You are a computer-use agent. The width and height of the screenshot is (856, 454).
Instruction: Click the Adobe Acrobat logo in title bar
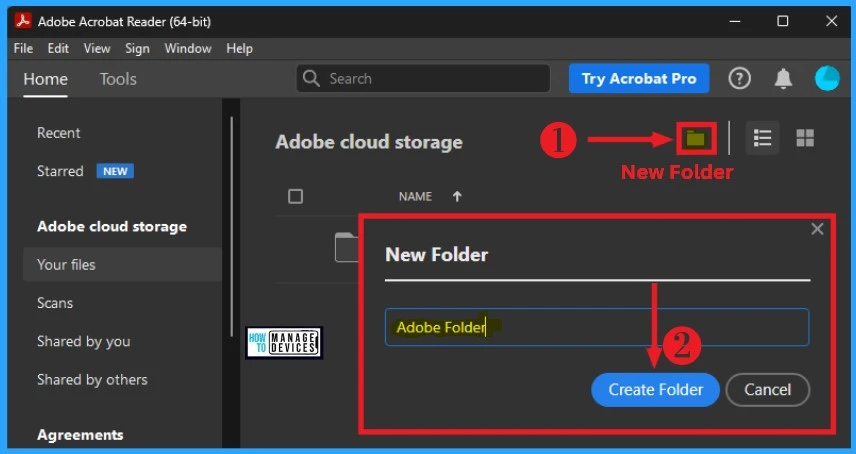[23, 21]
